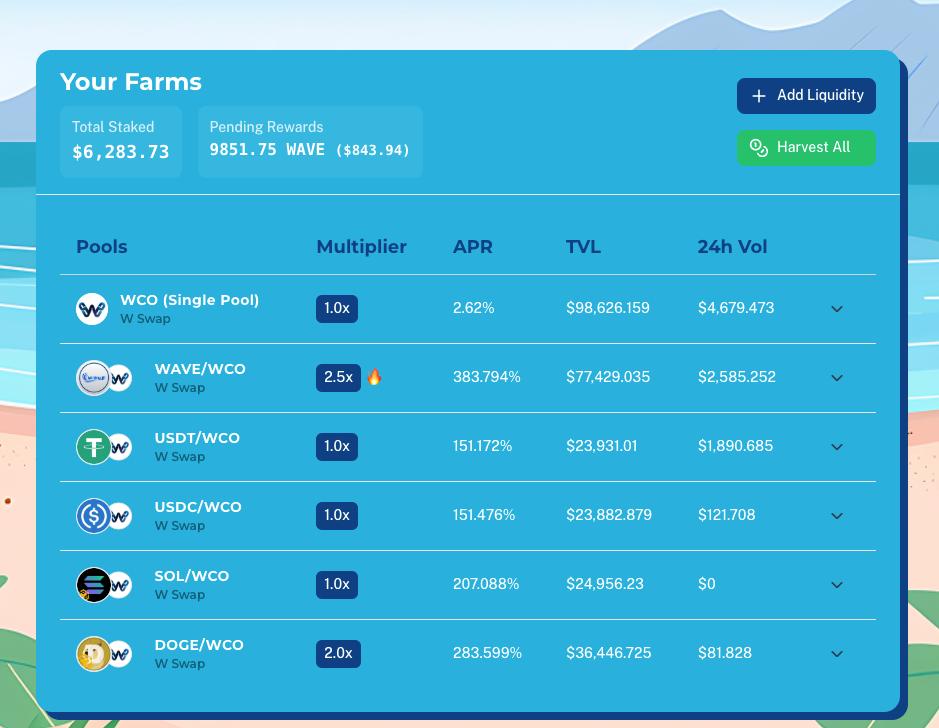Sort by the APR column header
Screen dimensions: 939x728
[x=472, y=247]
